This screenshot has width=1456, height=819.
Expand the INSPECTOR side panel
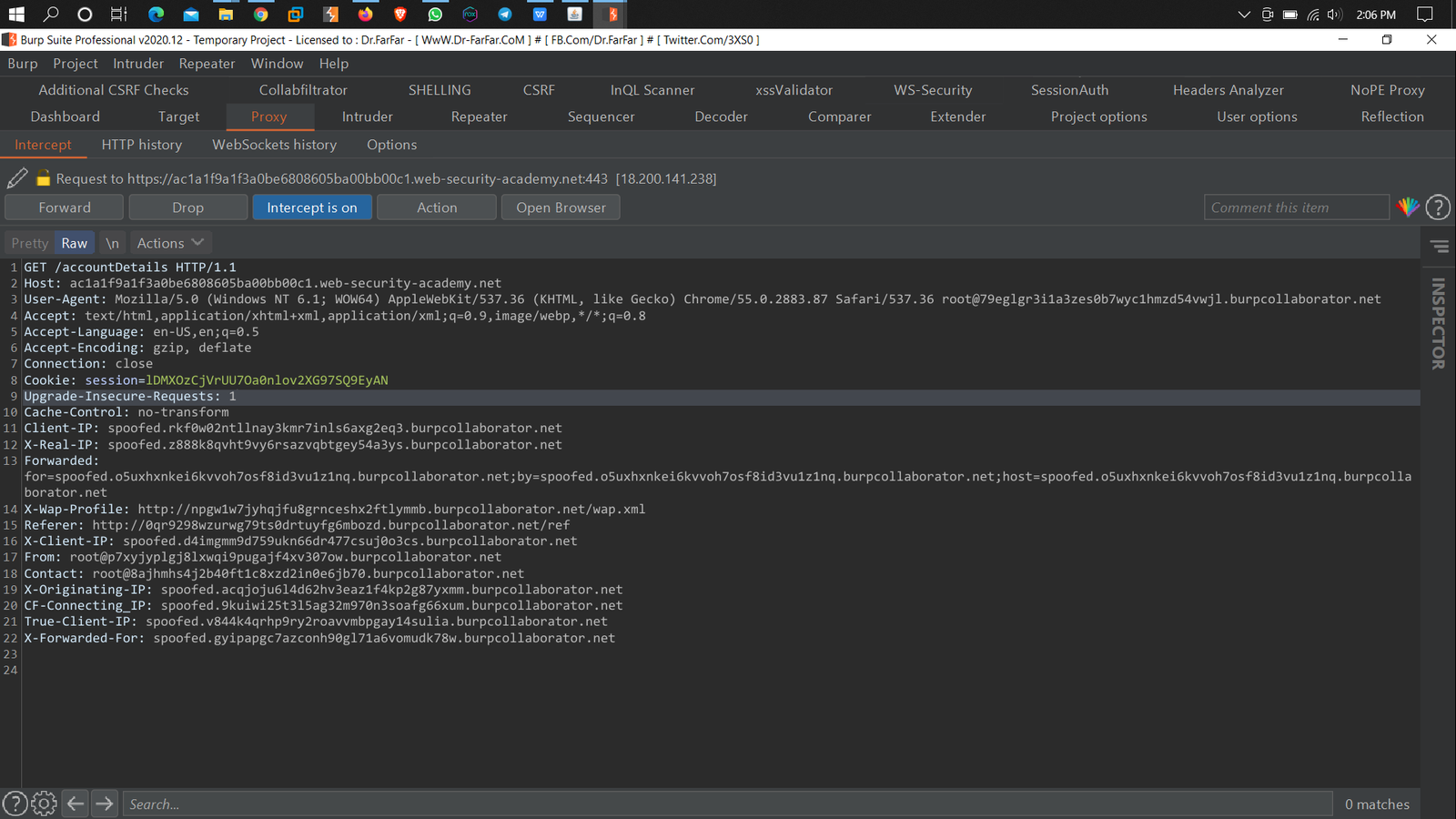(x=1438, y=323)
